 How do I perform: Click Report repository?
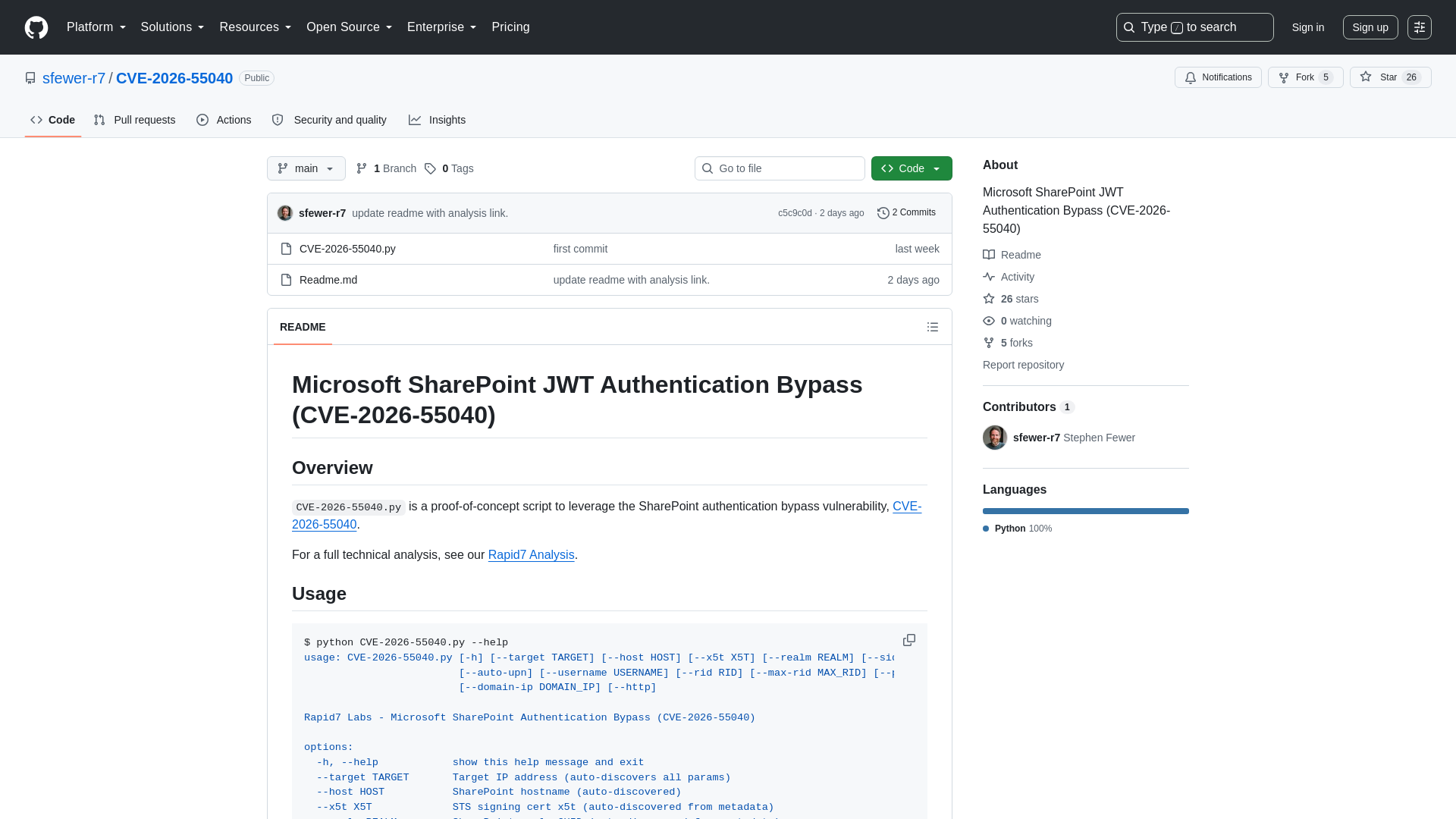(x=1023, y=365)
